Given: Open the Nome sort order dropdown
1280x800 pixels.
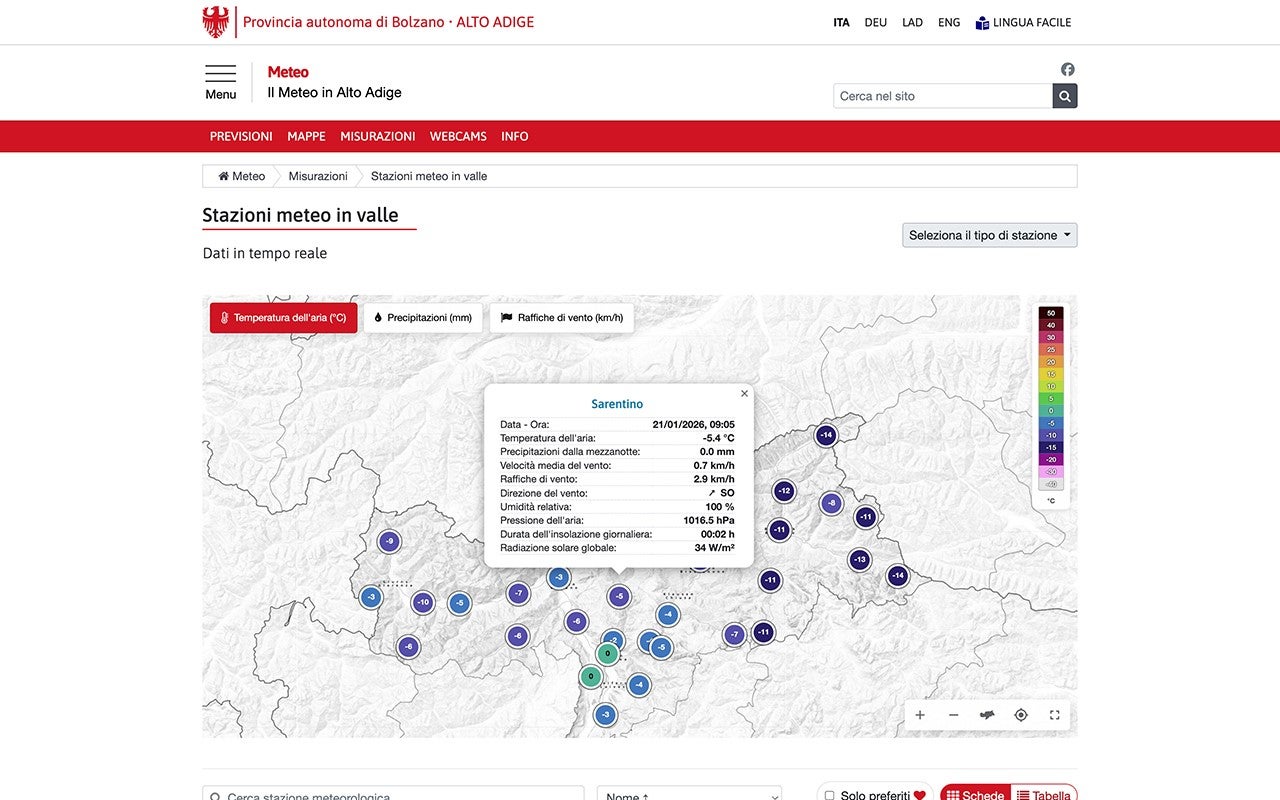Looking at the screenshot, I should pos(689,796).
